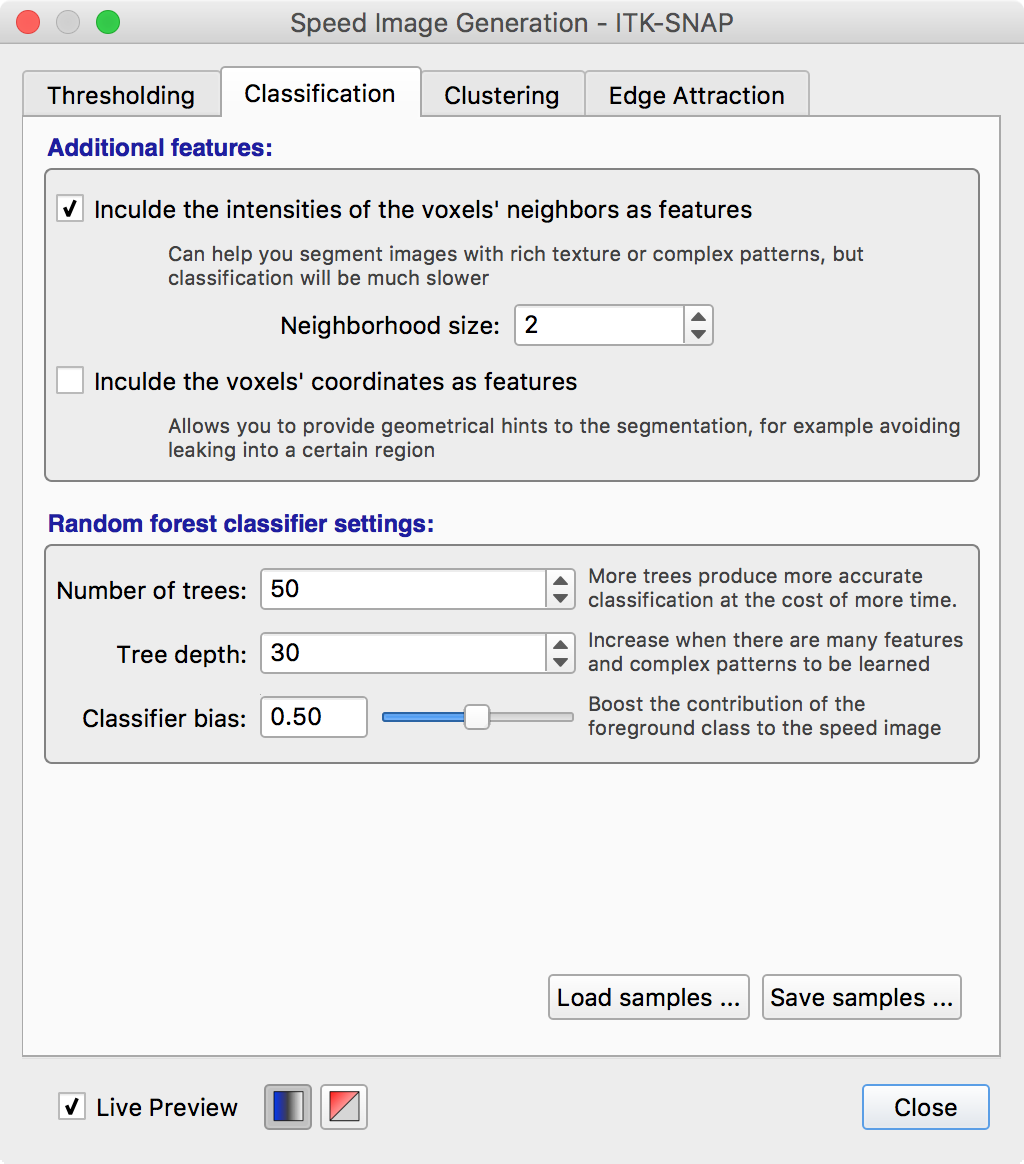The height and width of the screenshot is (1164, 1024).
Task: Decrease Tree depth using down arrow
Action: tap(561, 662)
